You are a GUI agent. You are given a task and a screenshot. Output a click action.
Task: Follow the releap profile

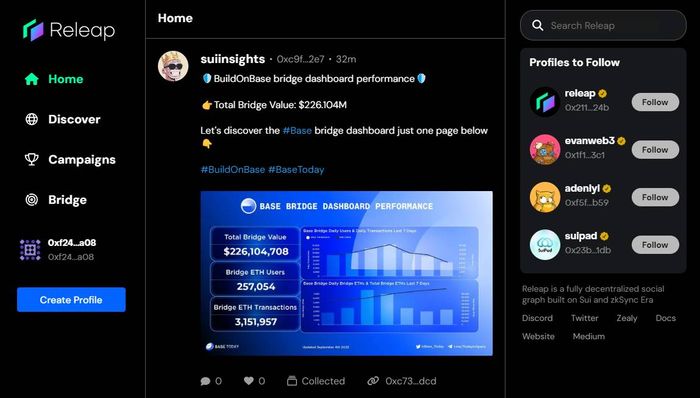click(655, 102)
